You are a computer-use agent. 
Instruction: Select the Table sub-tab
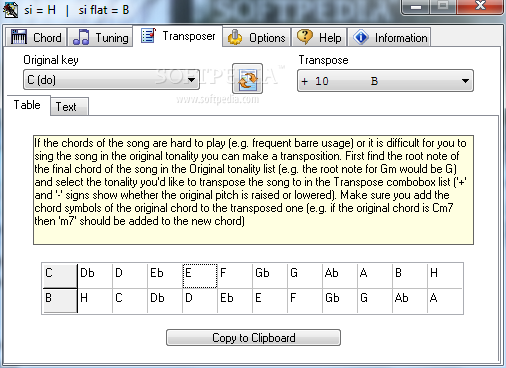27,105
